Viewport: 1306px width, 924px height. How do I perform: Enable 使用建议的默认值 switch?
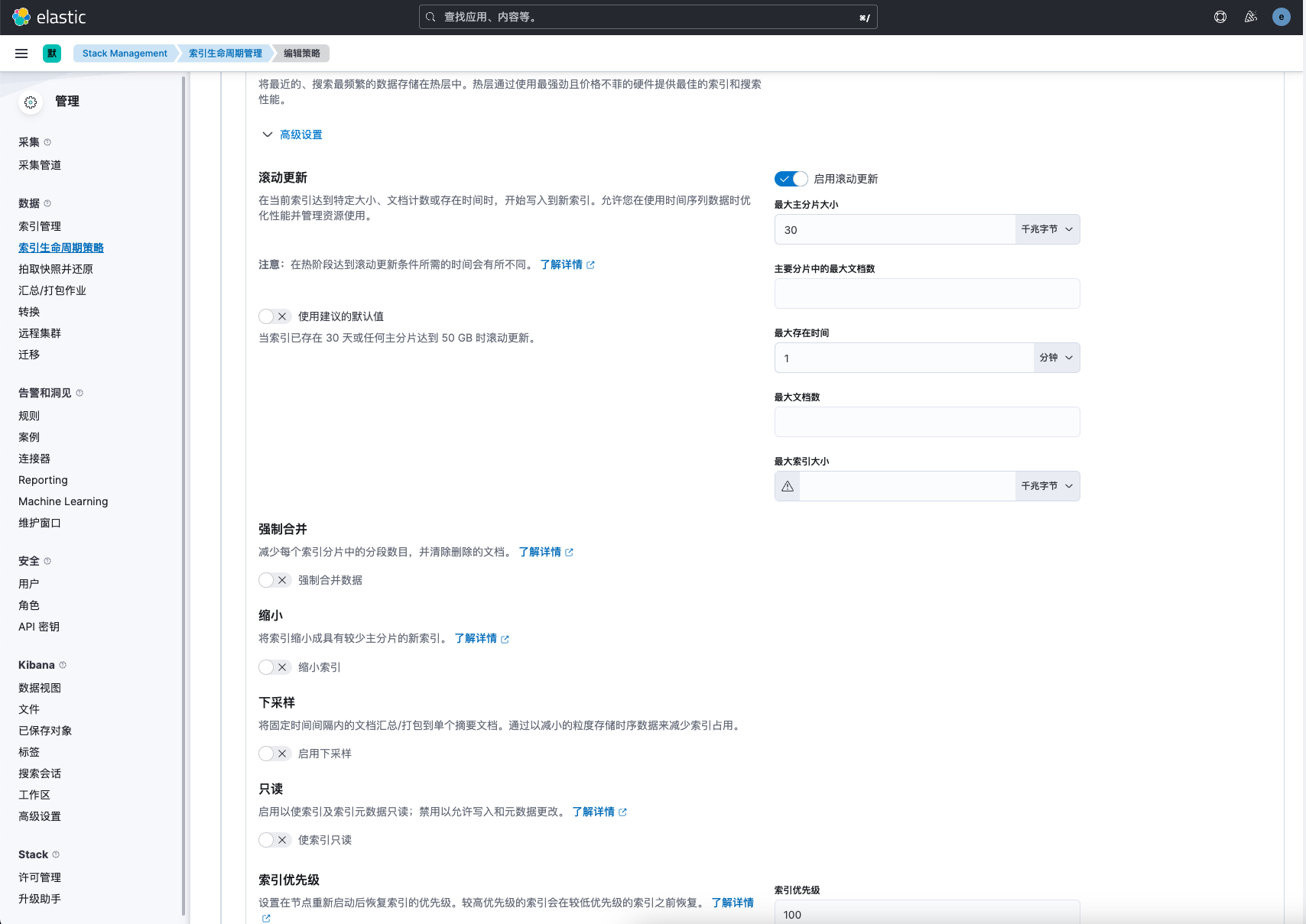coord(275,316)
